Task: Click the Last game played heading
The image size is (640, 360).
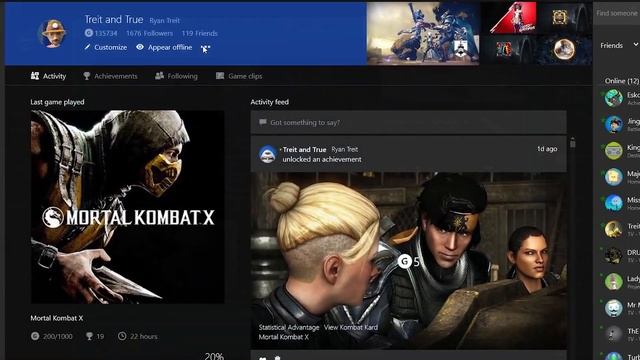Action: click(x=58, y=102)
